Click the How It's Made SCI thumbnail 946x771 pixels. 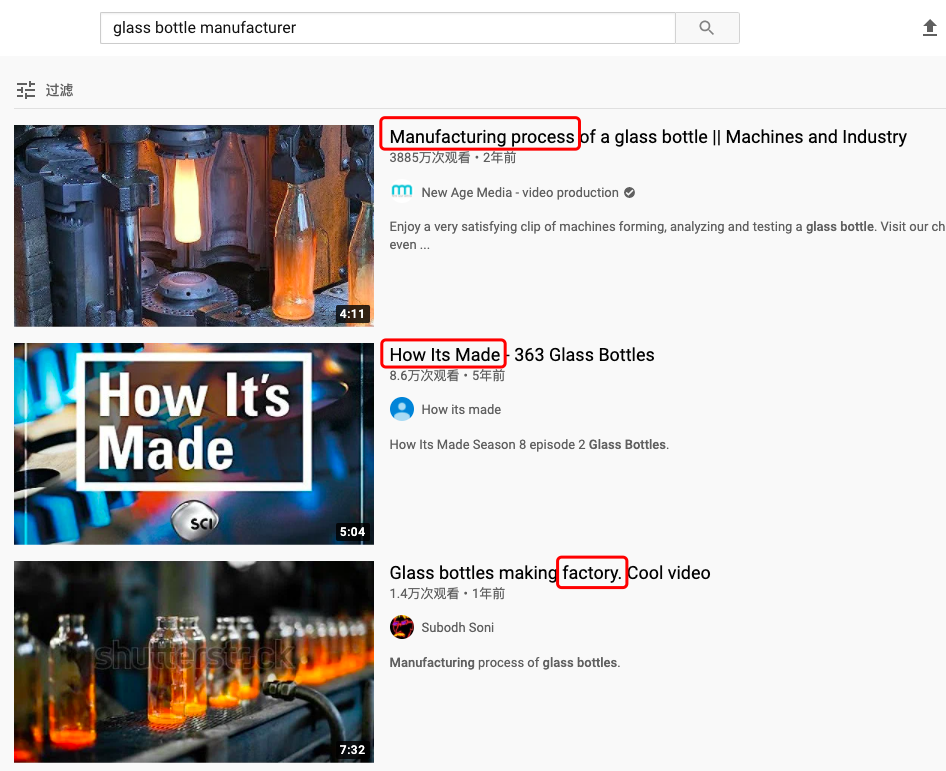coord(194,443)
